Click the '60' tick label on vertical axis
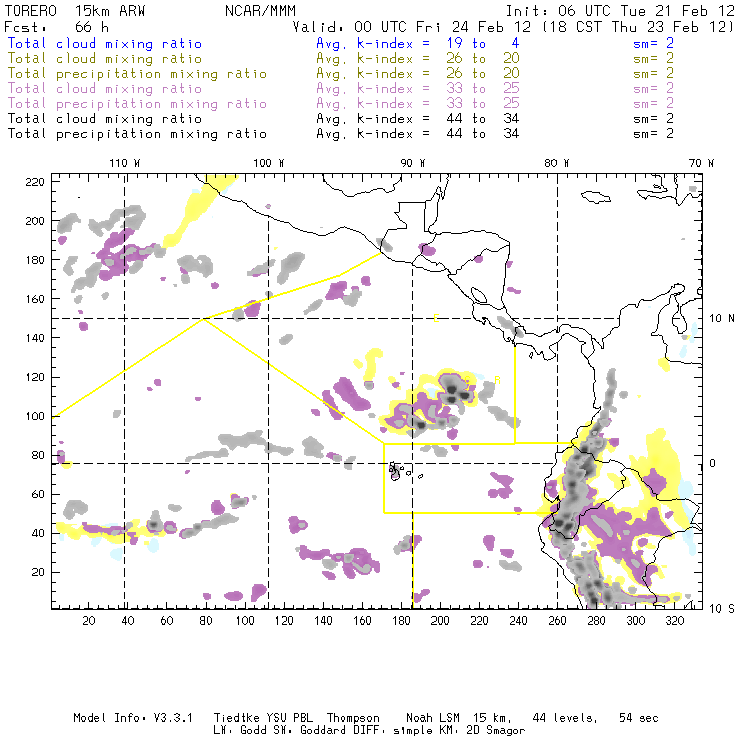The height and width of the screenshot is (740, 740). pos(38,495)
